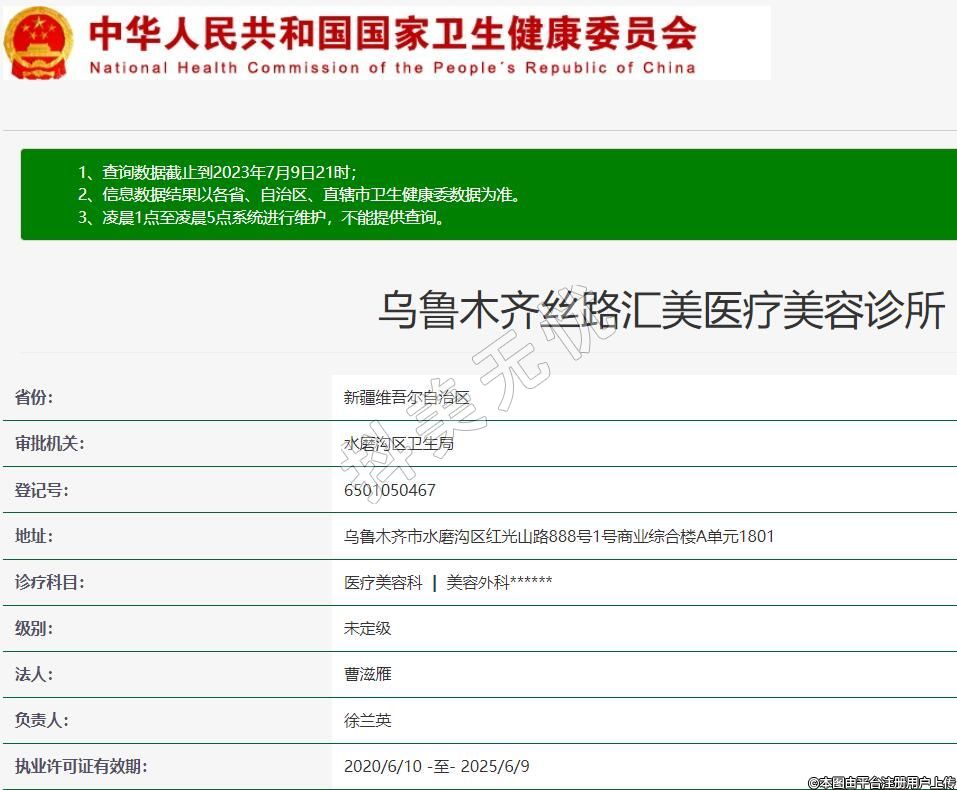Click the second notice about provincial data
The image size is (957, 790).
click(x=299, y=194)
